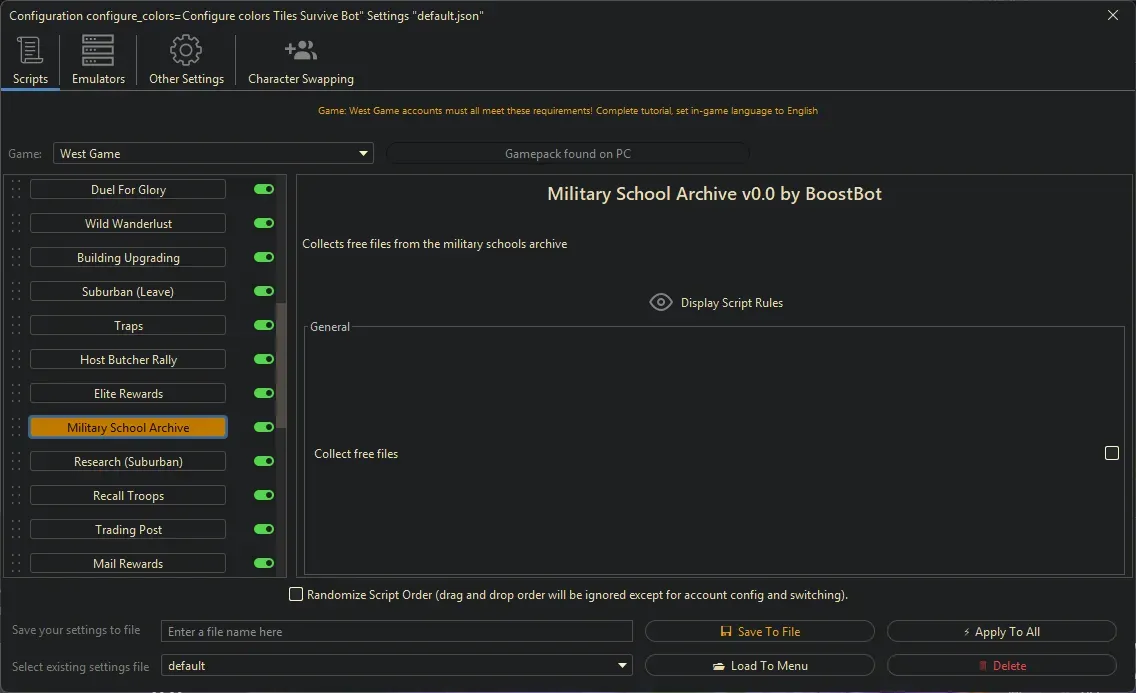Image resolution: width=1136 pixels, height=693 pixels.
Task: Disable the Traps script toggle
Action: 262,325
